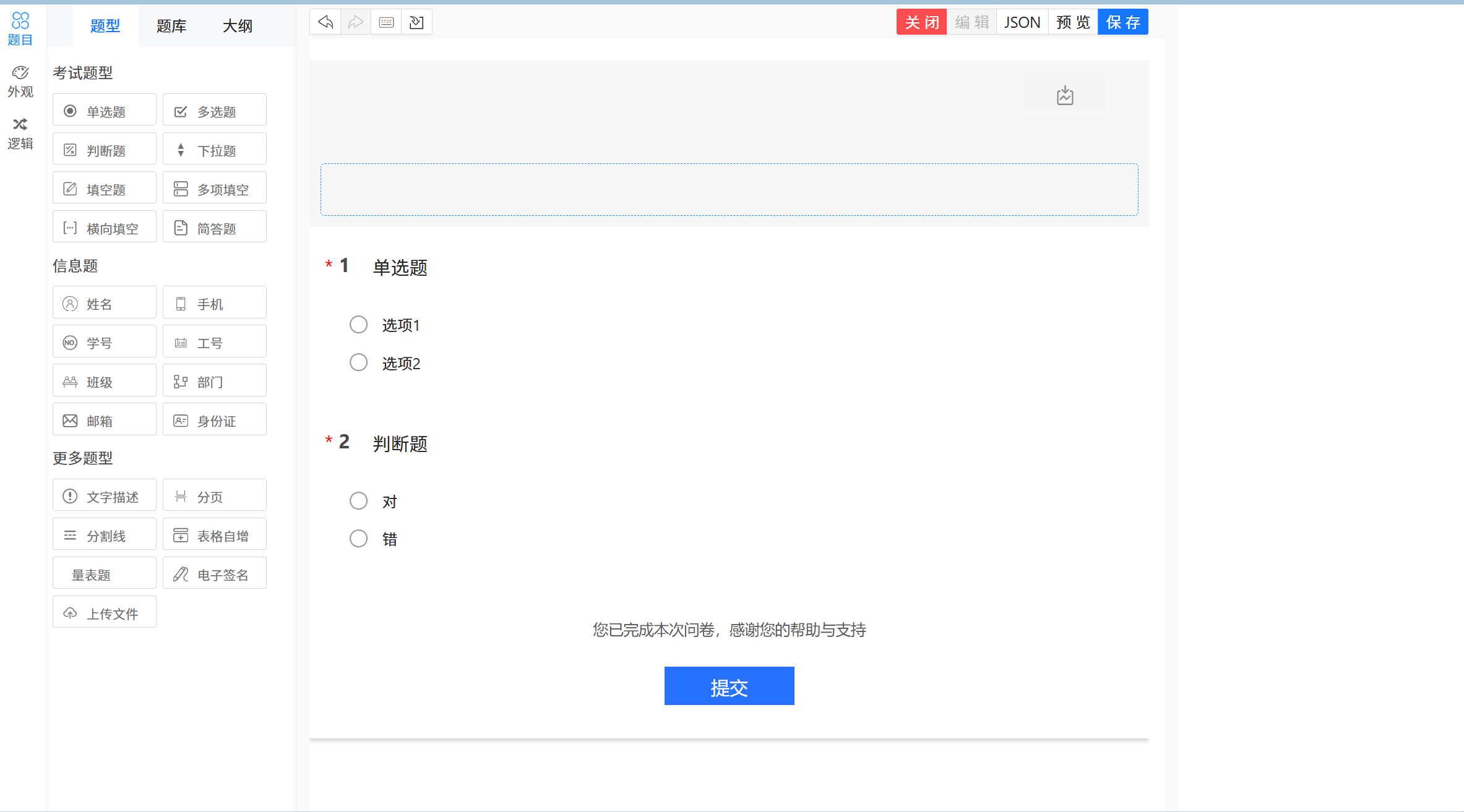Click the import arrow icon in toolbar
Viewport: 1464px width, 812px height.
click(416, 22)
